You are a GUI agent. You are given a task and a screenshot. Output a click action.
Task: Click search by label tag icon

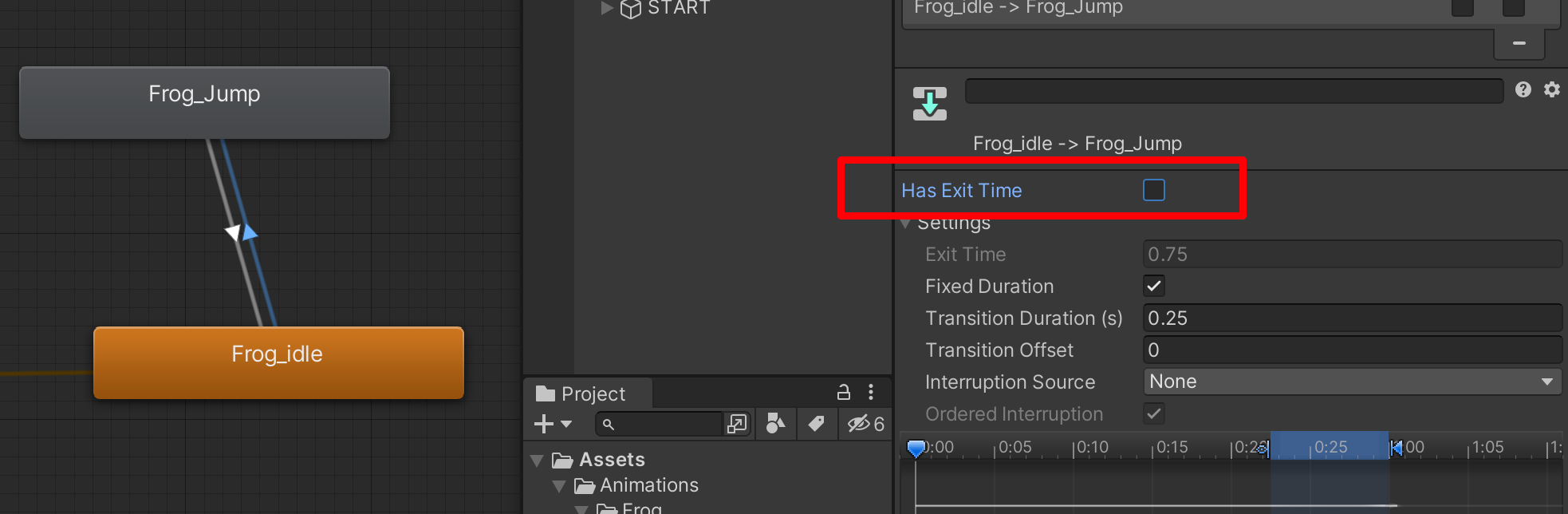coord(816,424)
